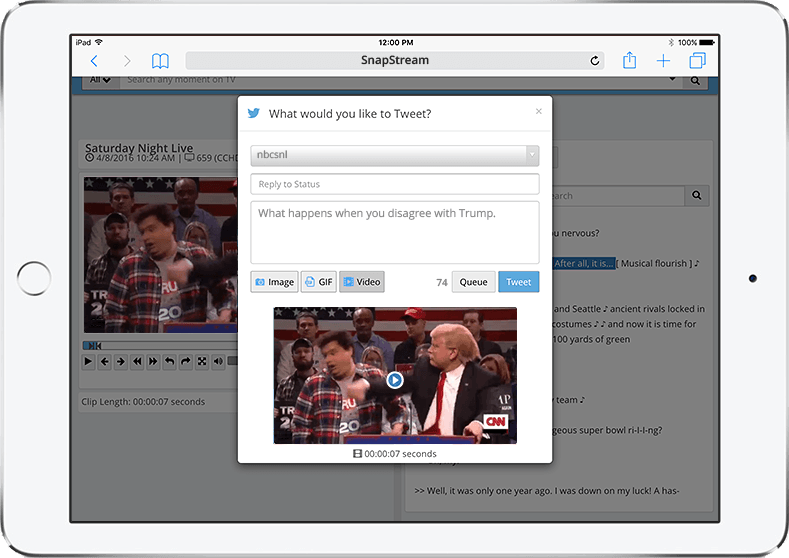This screenshot has height=558, width=789.
Task: Click the Reply to Status field
Action: click(x=394, y=184)
